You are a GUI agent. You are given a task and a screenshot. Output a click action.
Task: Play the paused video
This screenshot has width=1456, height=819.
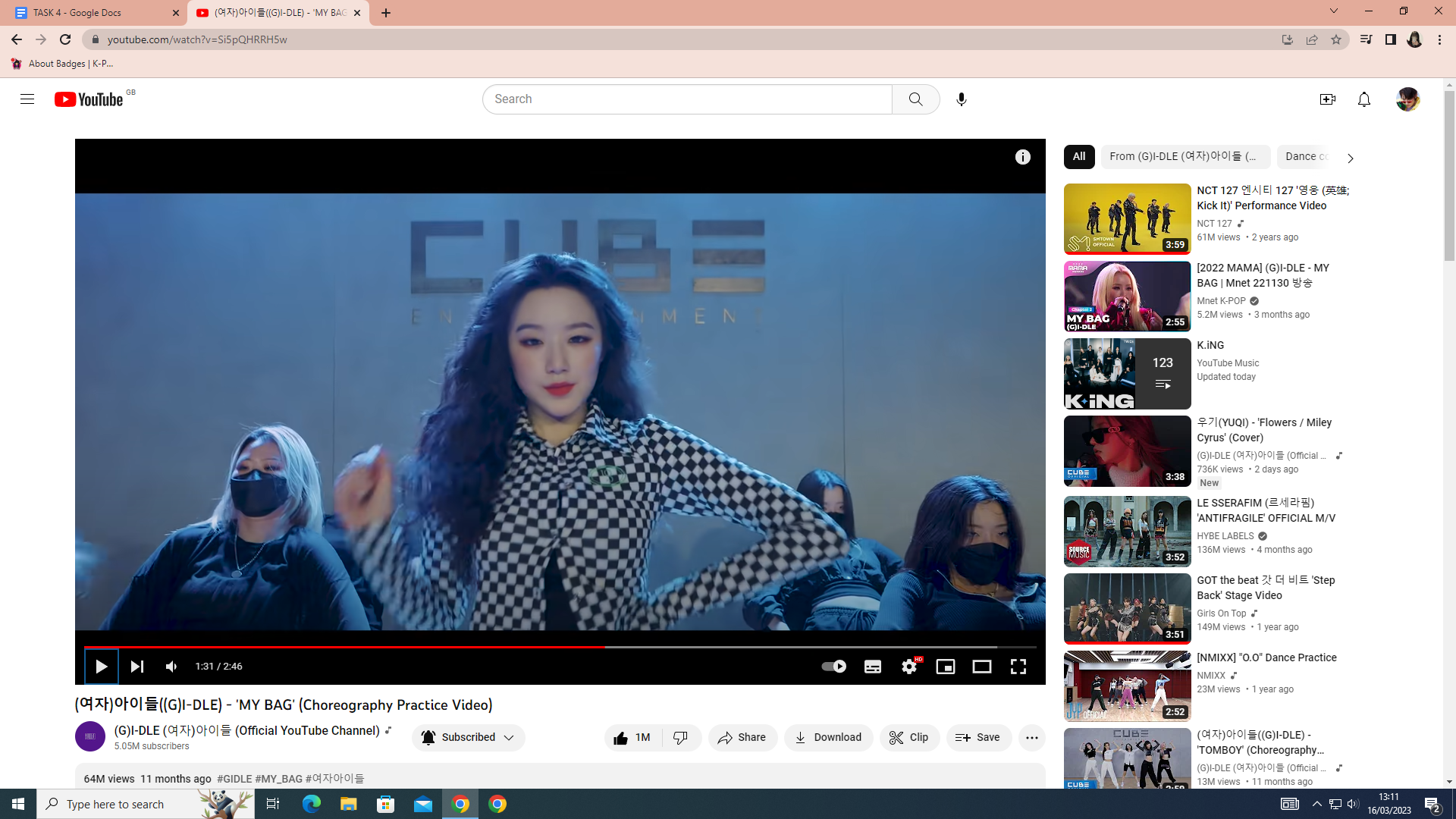102,667
